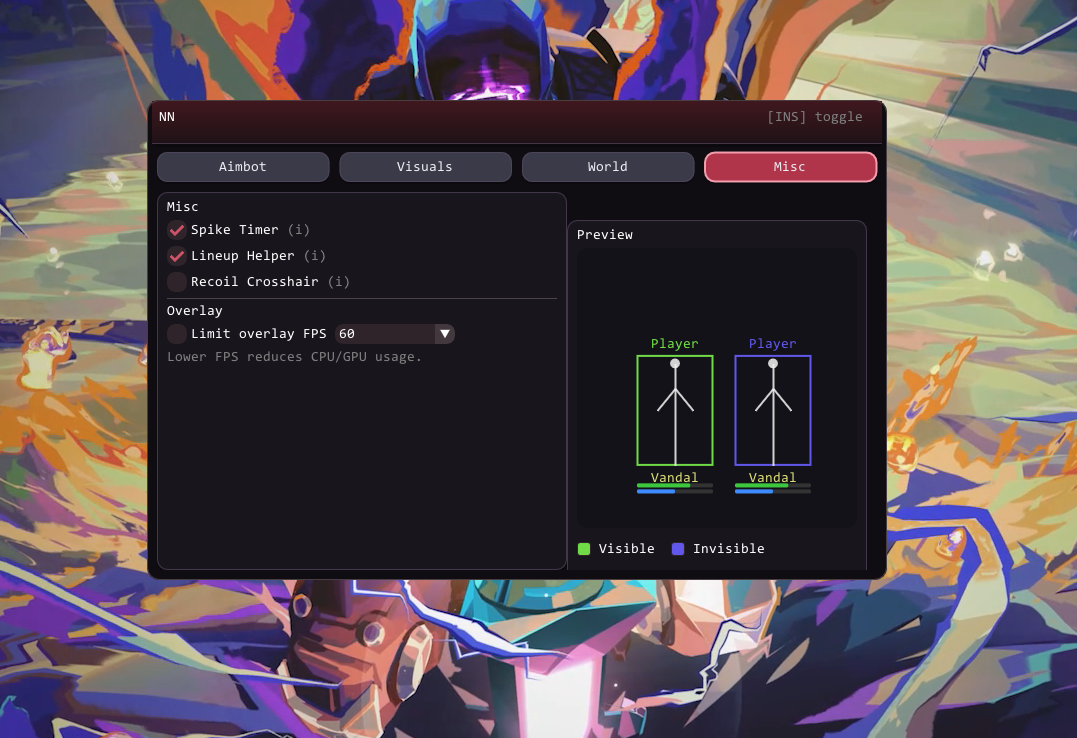This screenshot has width=1077, height=738.
Task: Click the Player label above the purple box
Action: click(x=773, y=344)
